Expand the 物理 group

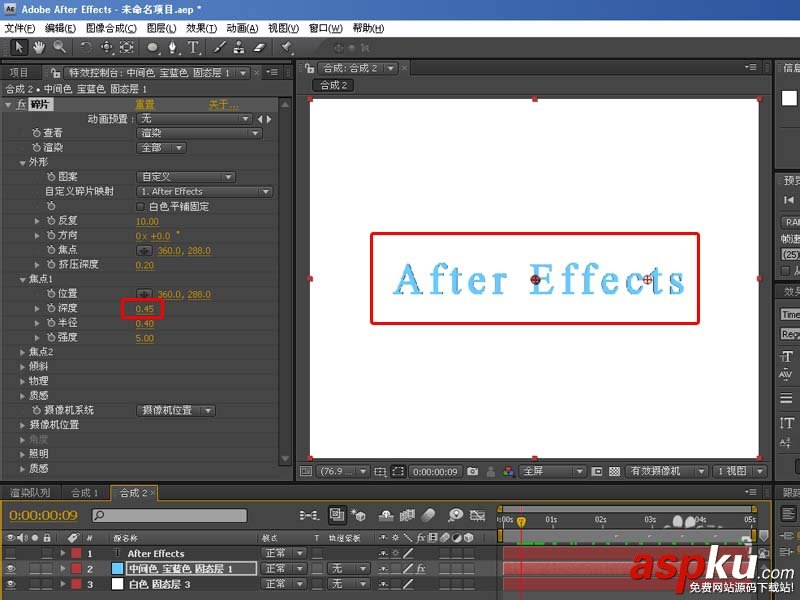(22, 381)
